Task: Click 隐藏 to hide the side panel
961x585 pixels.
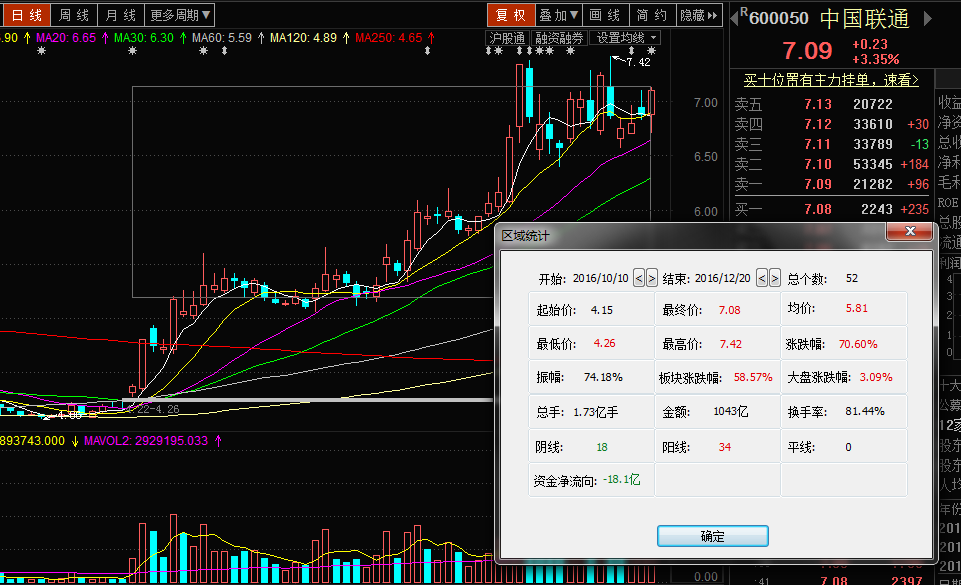Action: pyautogui.click(x=699, y=15)
